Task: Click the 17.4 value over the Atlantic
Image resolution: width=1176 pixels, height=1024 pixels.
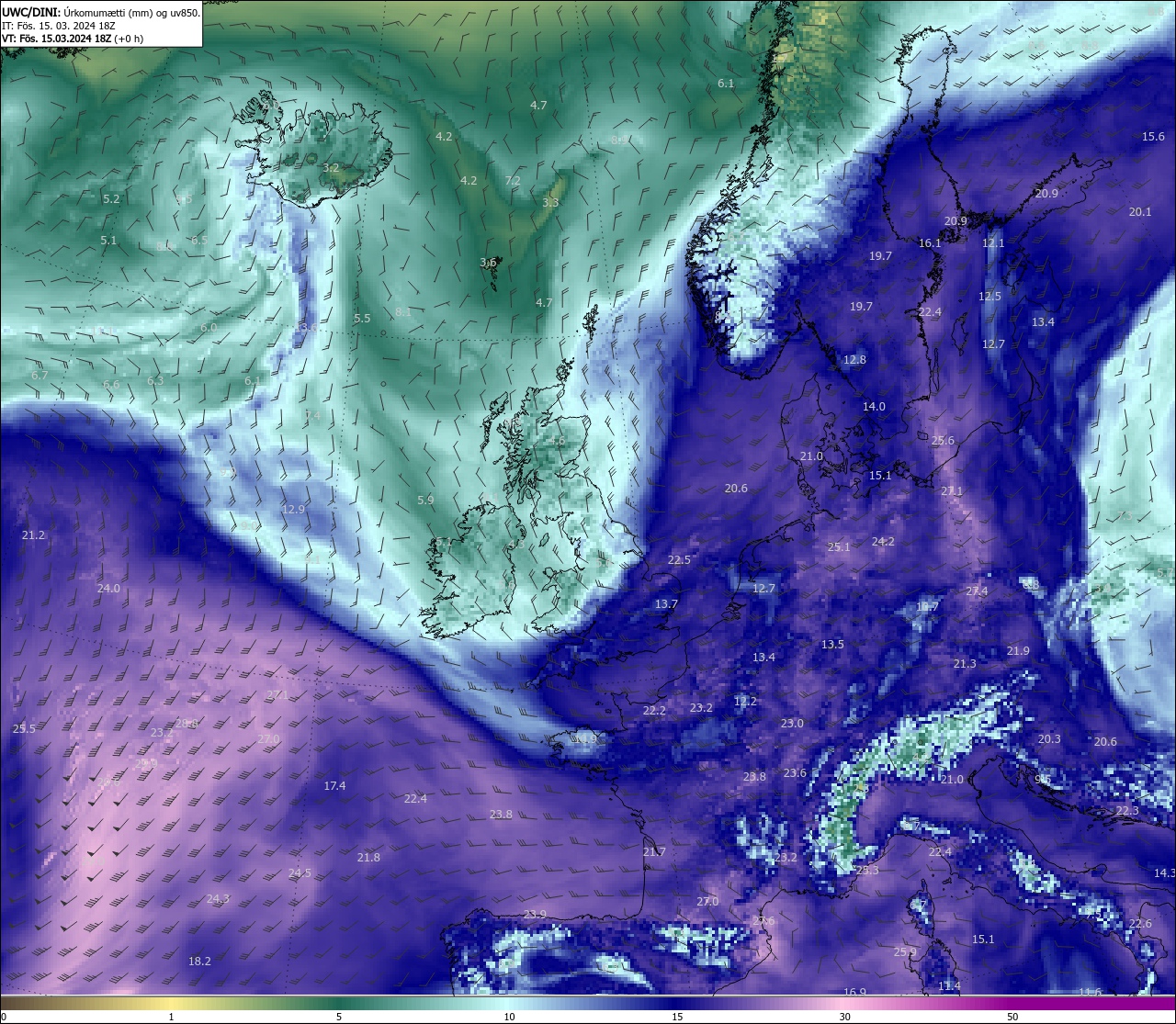Action: tap(334, 786)
